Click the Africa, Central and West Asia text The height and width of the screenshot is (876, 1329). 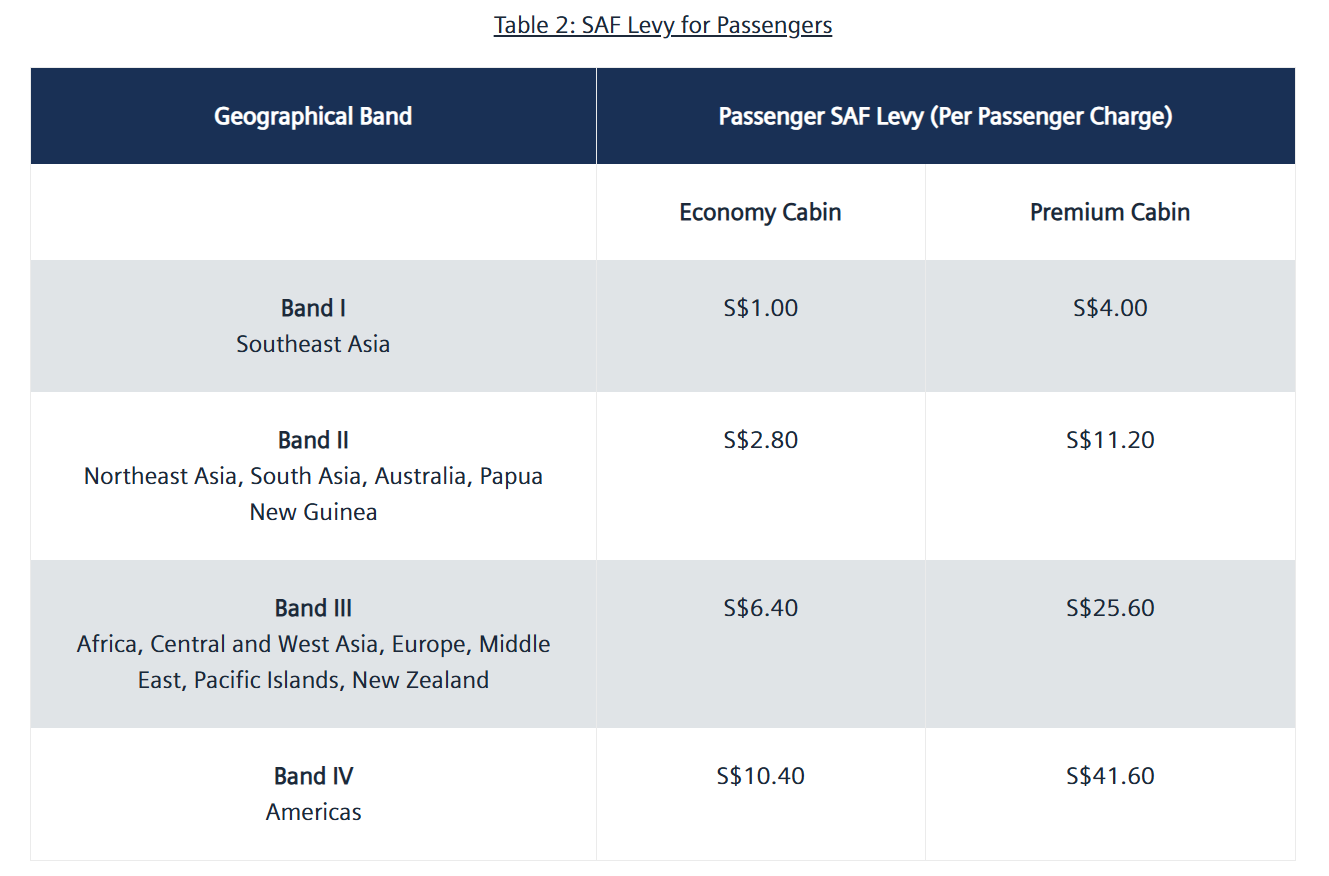click(313, 644)
